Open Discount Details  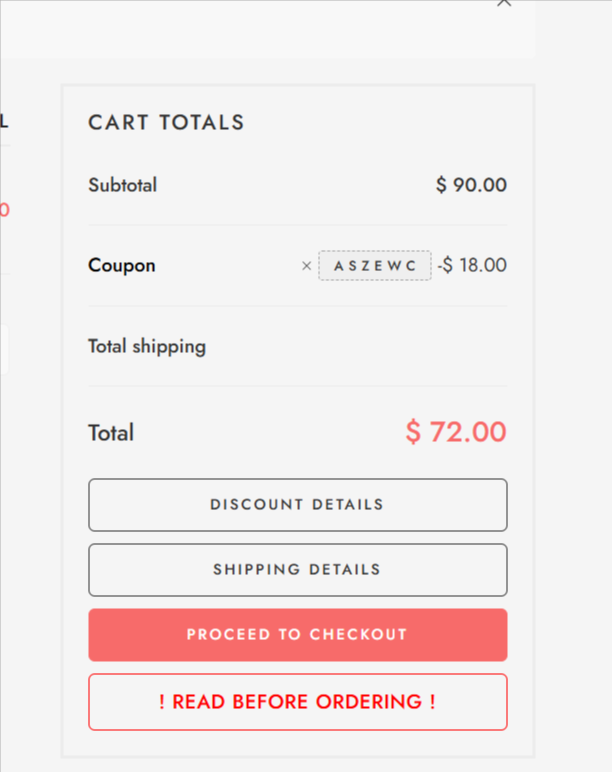297,505
